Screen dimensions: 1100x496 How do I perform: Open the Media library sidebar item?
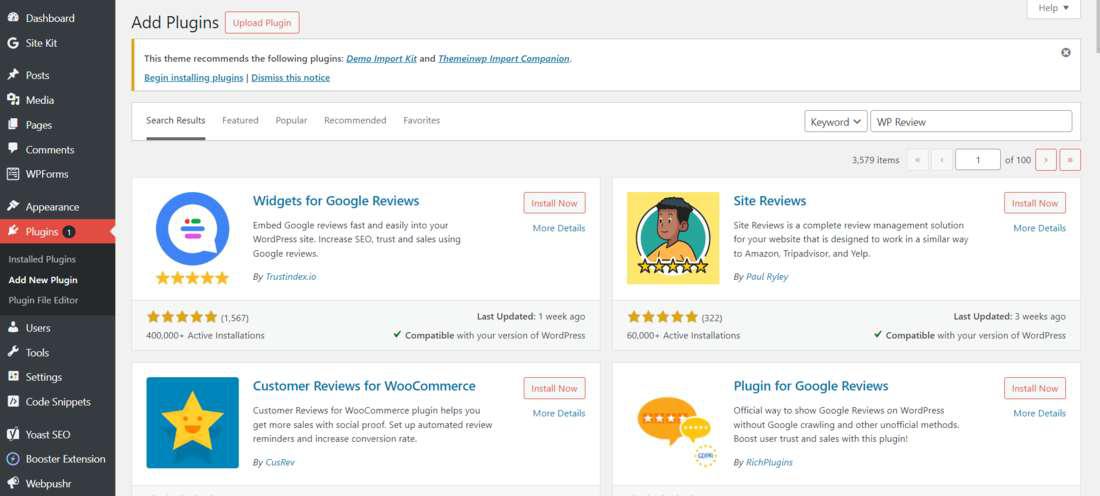[40, 100]
